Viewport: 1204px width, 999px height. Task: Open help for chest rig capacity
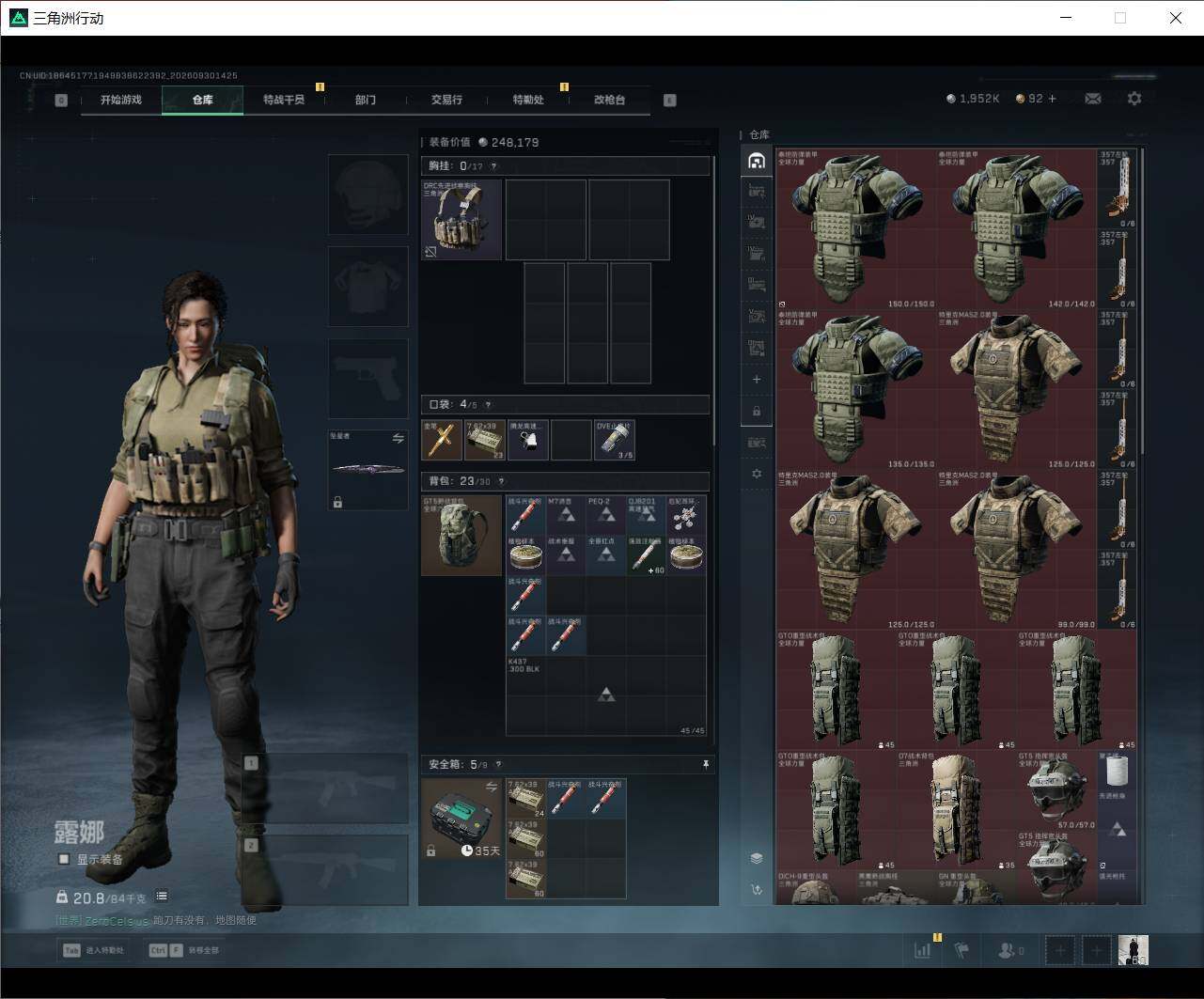pos(493,166)
